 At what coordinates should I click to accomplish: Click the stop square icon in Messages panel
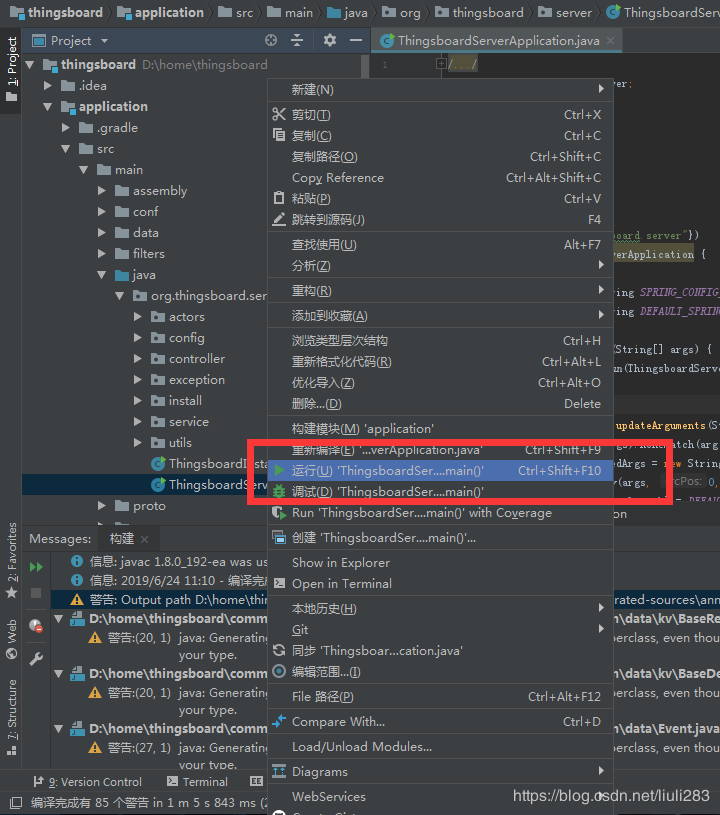click(36, 593)
